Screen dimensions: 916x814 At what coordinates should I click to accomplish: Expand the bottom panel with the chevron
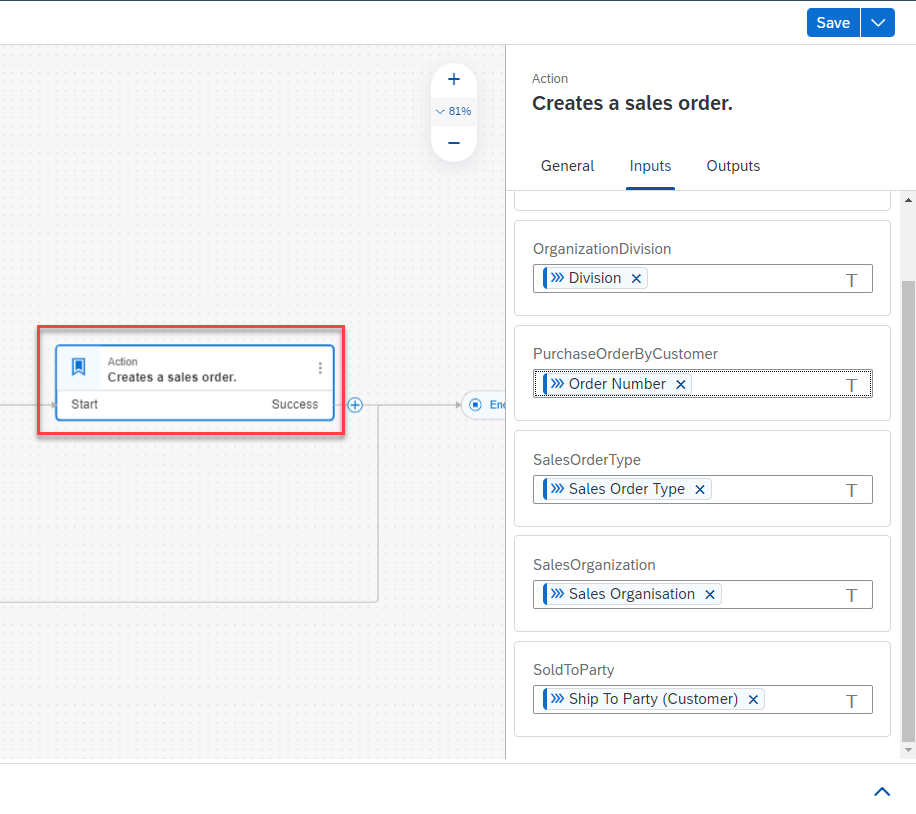click(x=882, y=791)
